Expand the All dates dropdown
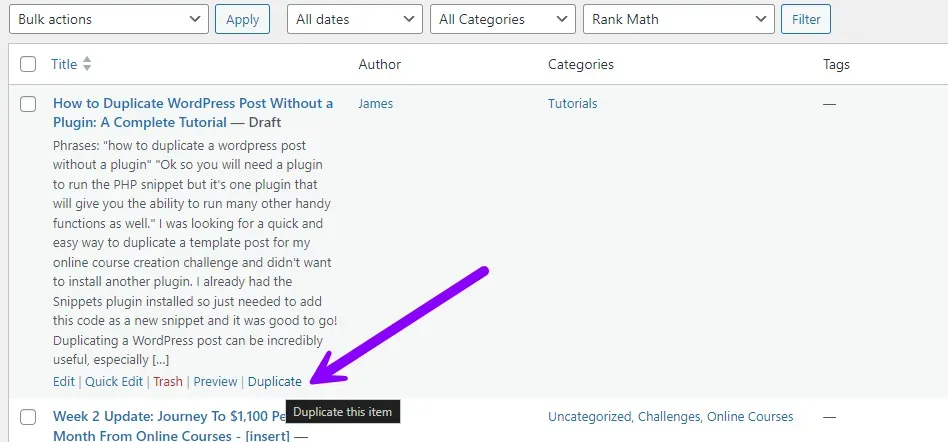Image resolution: width=948 pixels, height=442 pixels. (355, 19)
